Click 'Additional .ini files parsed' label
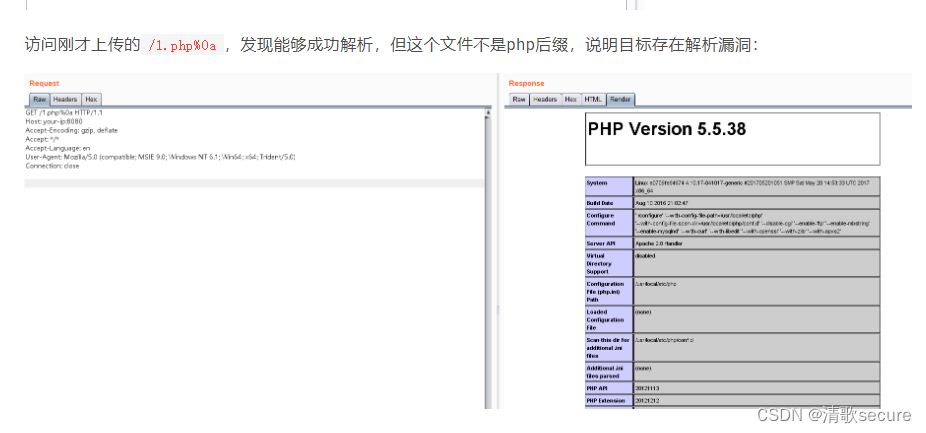 [x=604, y=372]
